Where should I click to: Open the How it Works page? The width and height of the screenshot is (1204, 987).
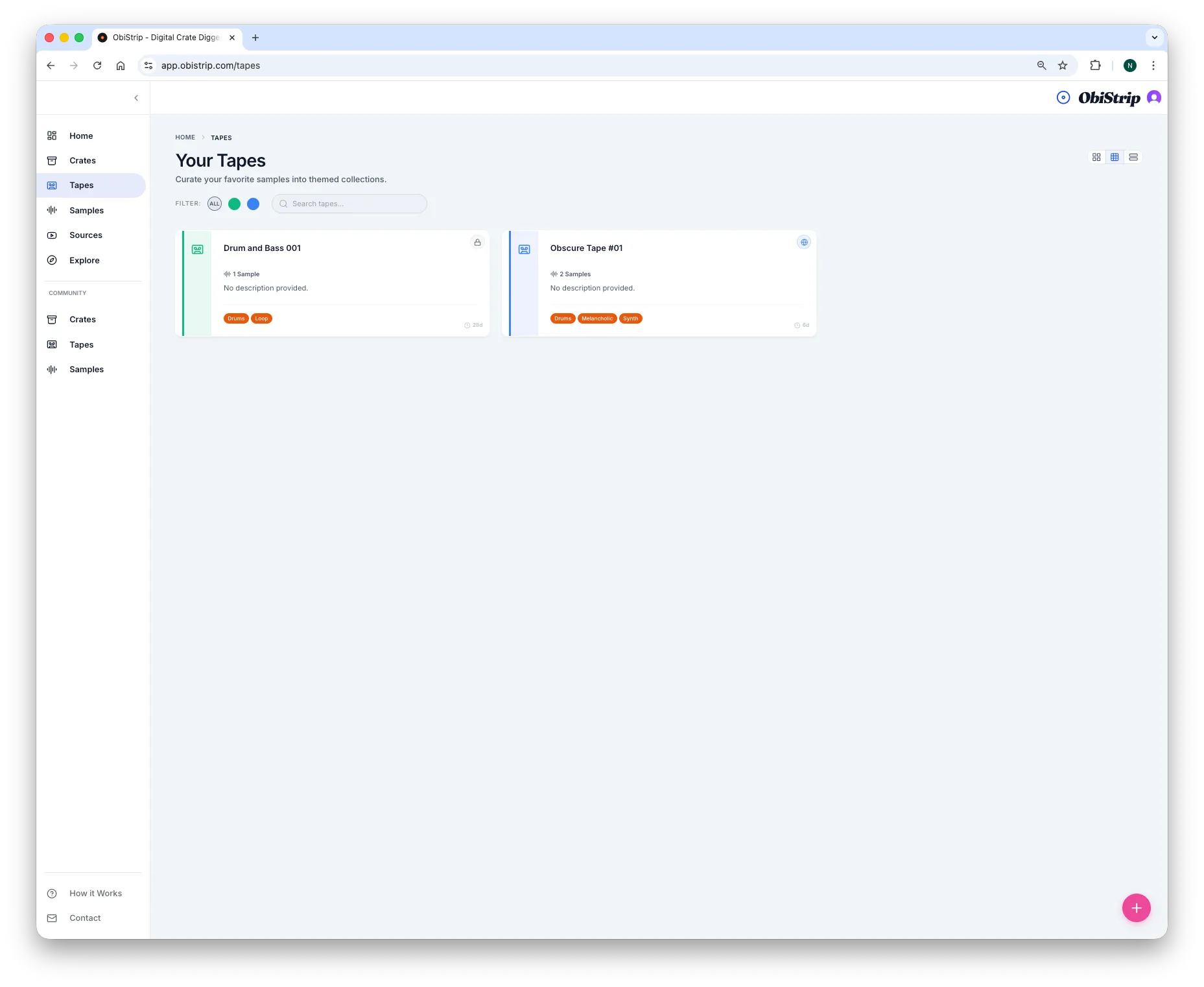(95, 894)
